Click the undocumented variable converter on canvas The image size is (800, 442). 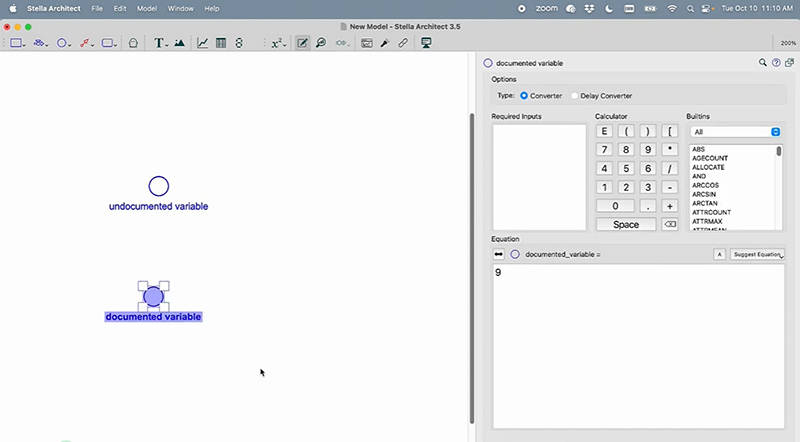[159, 186]
